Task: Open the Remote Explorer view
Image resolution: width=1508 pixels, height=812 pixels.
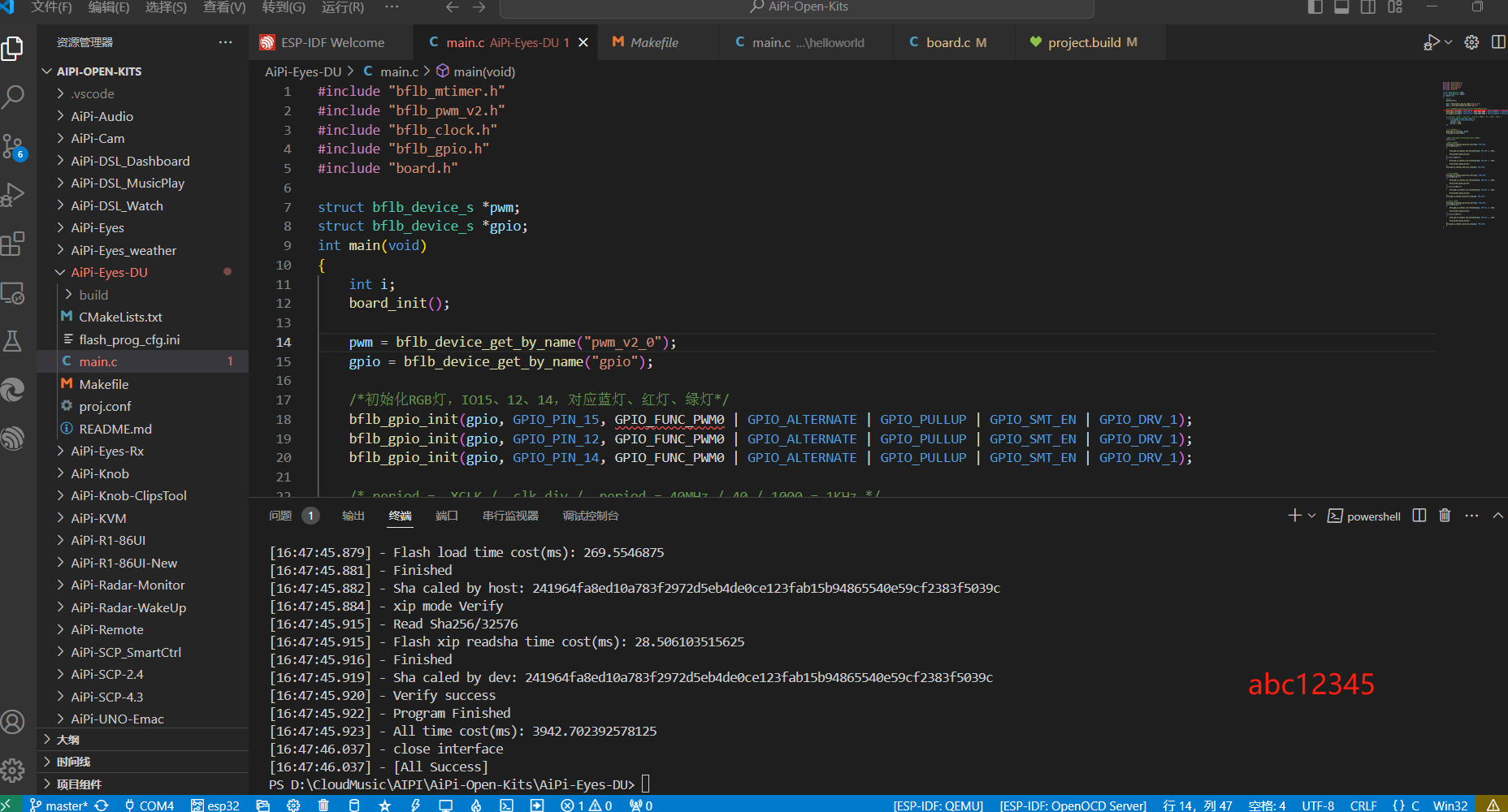Action: (13, 292)
